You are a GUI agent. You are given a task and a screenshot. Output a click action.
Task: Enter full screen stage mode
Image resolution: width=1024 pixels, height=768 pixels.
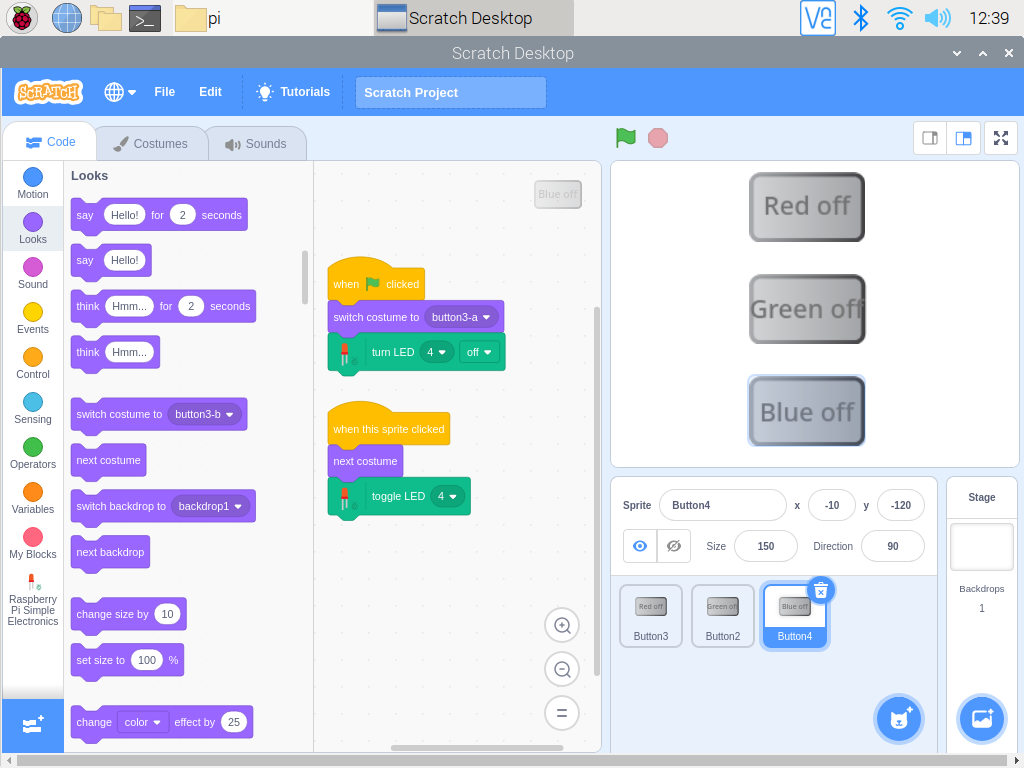(1001, 138)
